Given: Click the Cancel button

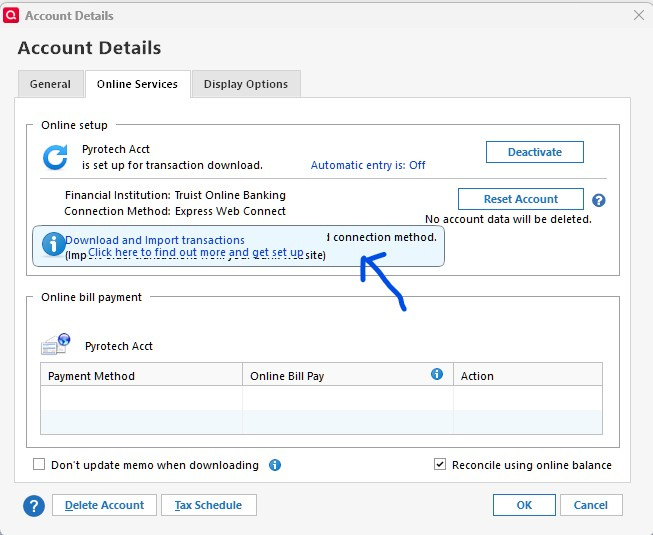Looking at the screenshot, I should [591, 505].
